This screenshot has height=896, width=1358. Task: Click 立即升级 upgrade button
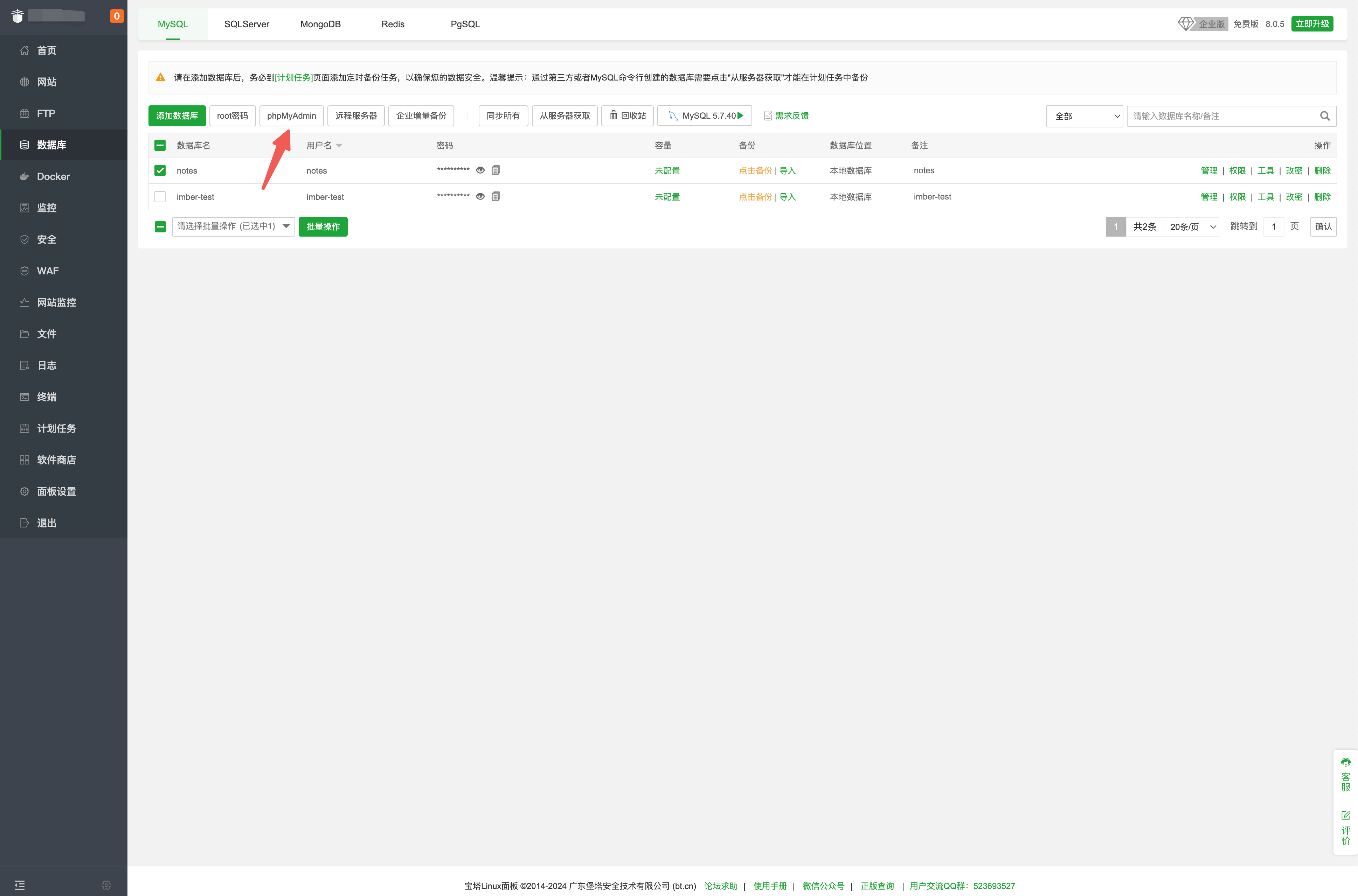(1312, 23)
